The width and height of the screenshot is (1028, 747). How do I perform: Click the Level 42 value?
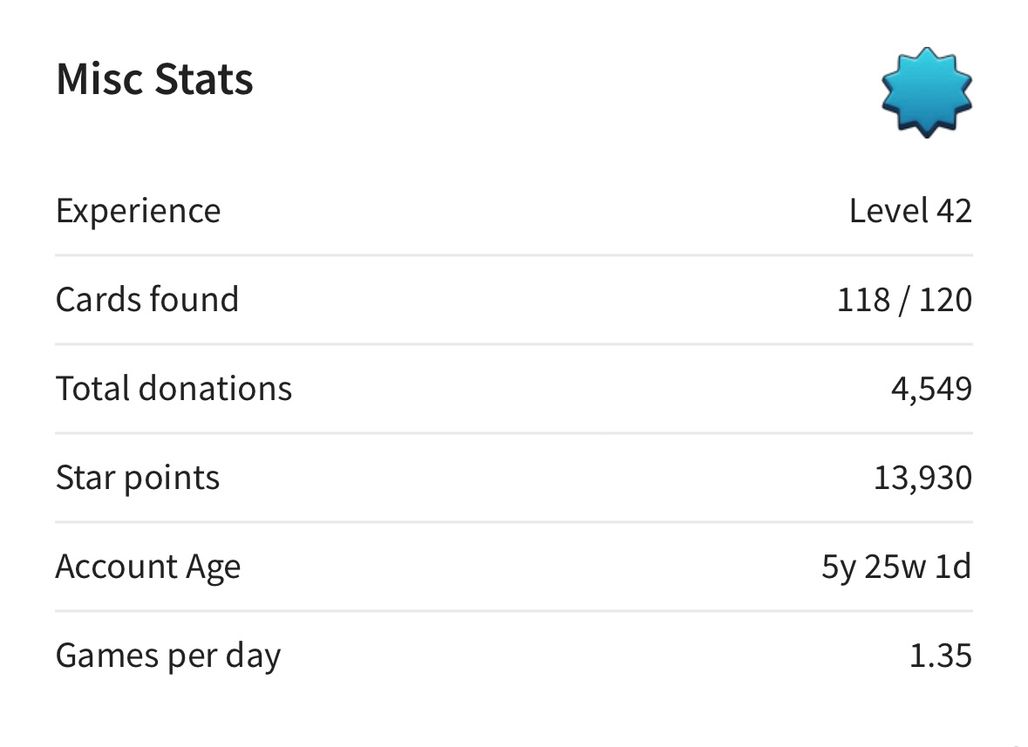(x=910, y=211)
